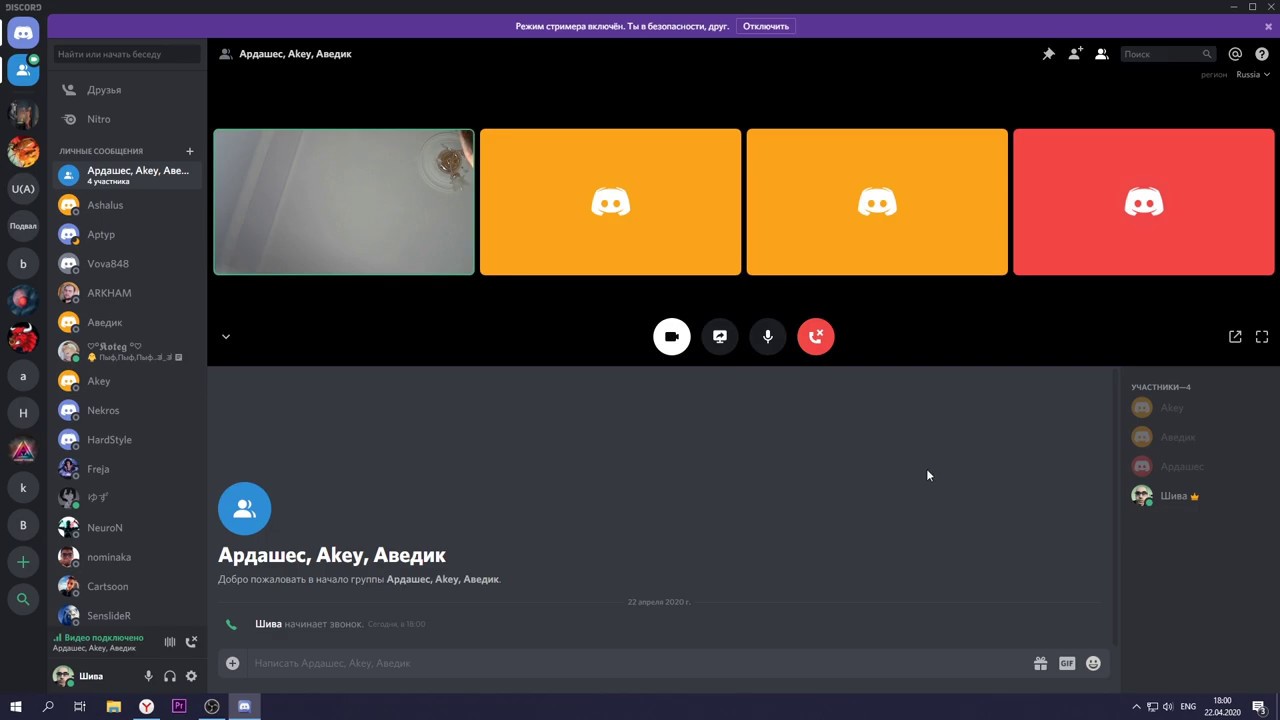The width and height of the screenshot is (1280, 720).
Task: Create a new direct message with plus
Action: coord(190,151)
